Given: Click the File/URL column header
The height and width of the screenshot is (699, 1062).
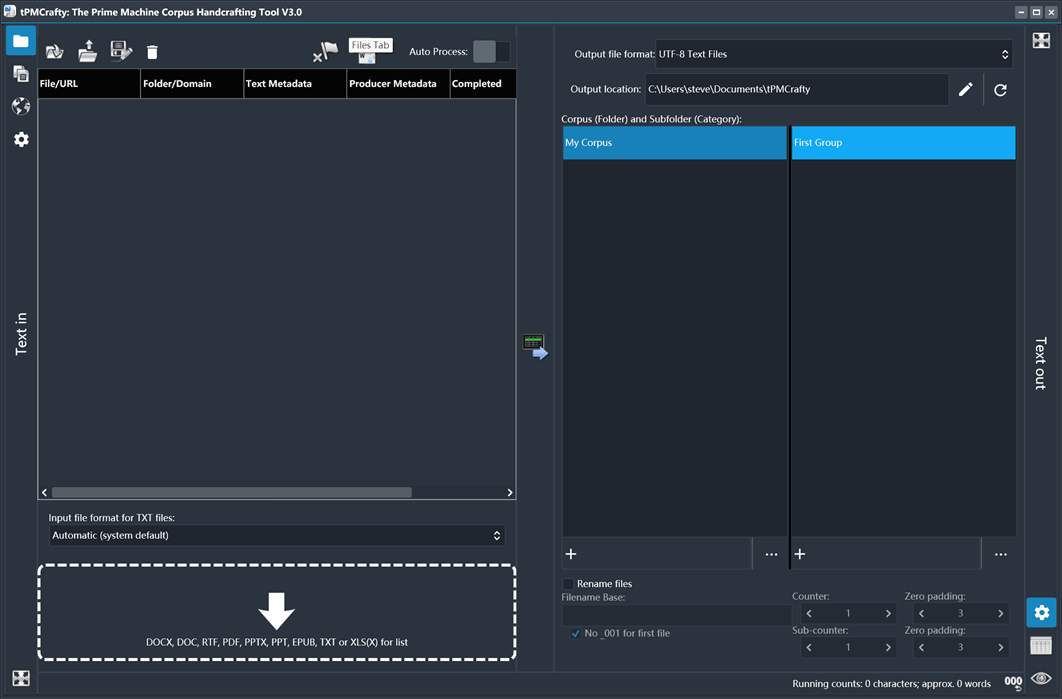Looking at the screenshot, I should click(x=89, y=83).
